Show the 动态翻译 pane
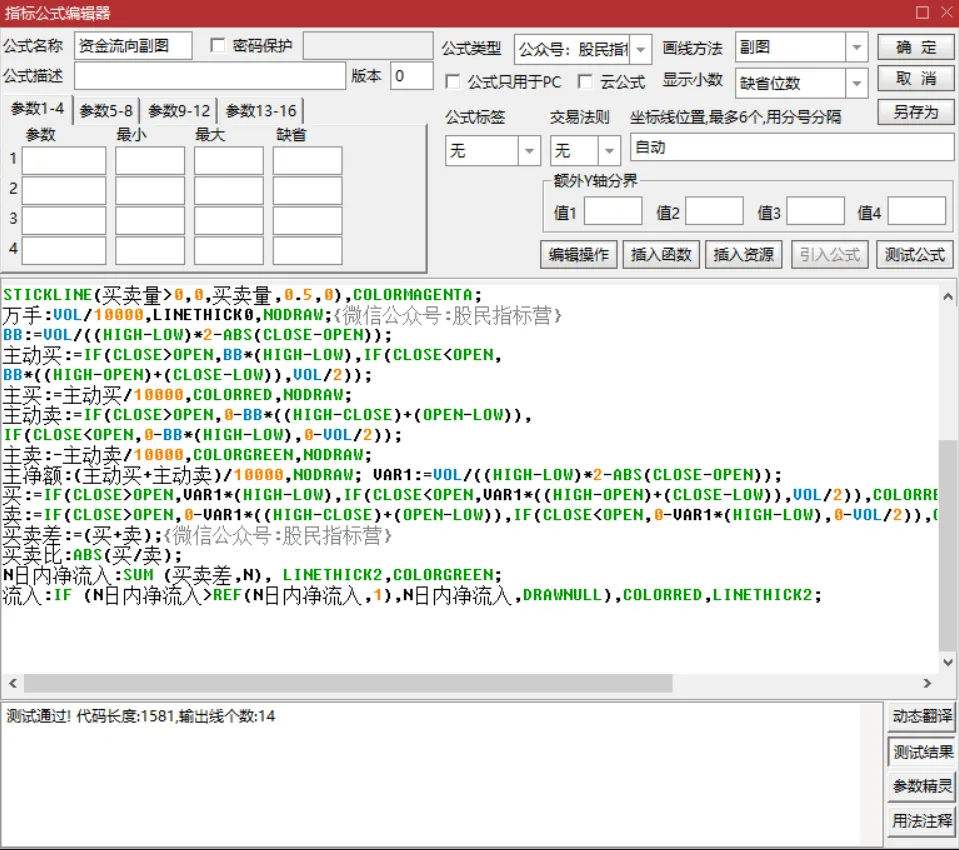 click(922, 716)
